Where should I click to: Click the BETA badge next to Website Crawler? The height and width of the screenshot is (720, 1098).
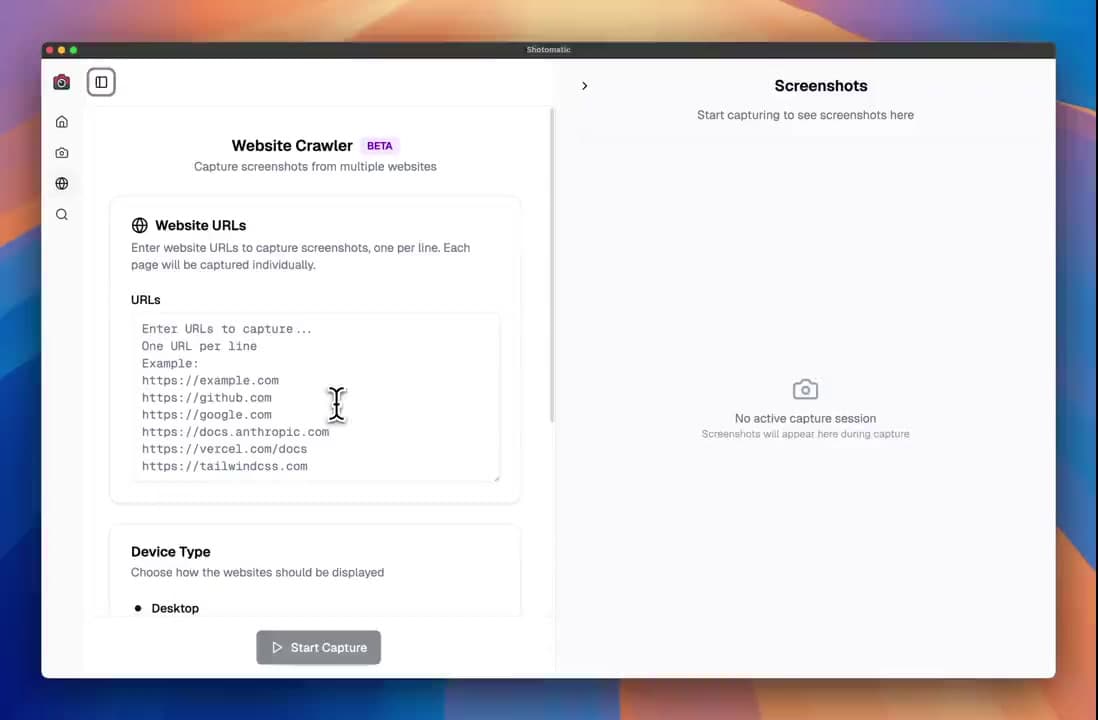[379, 145]
